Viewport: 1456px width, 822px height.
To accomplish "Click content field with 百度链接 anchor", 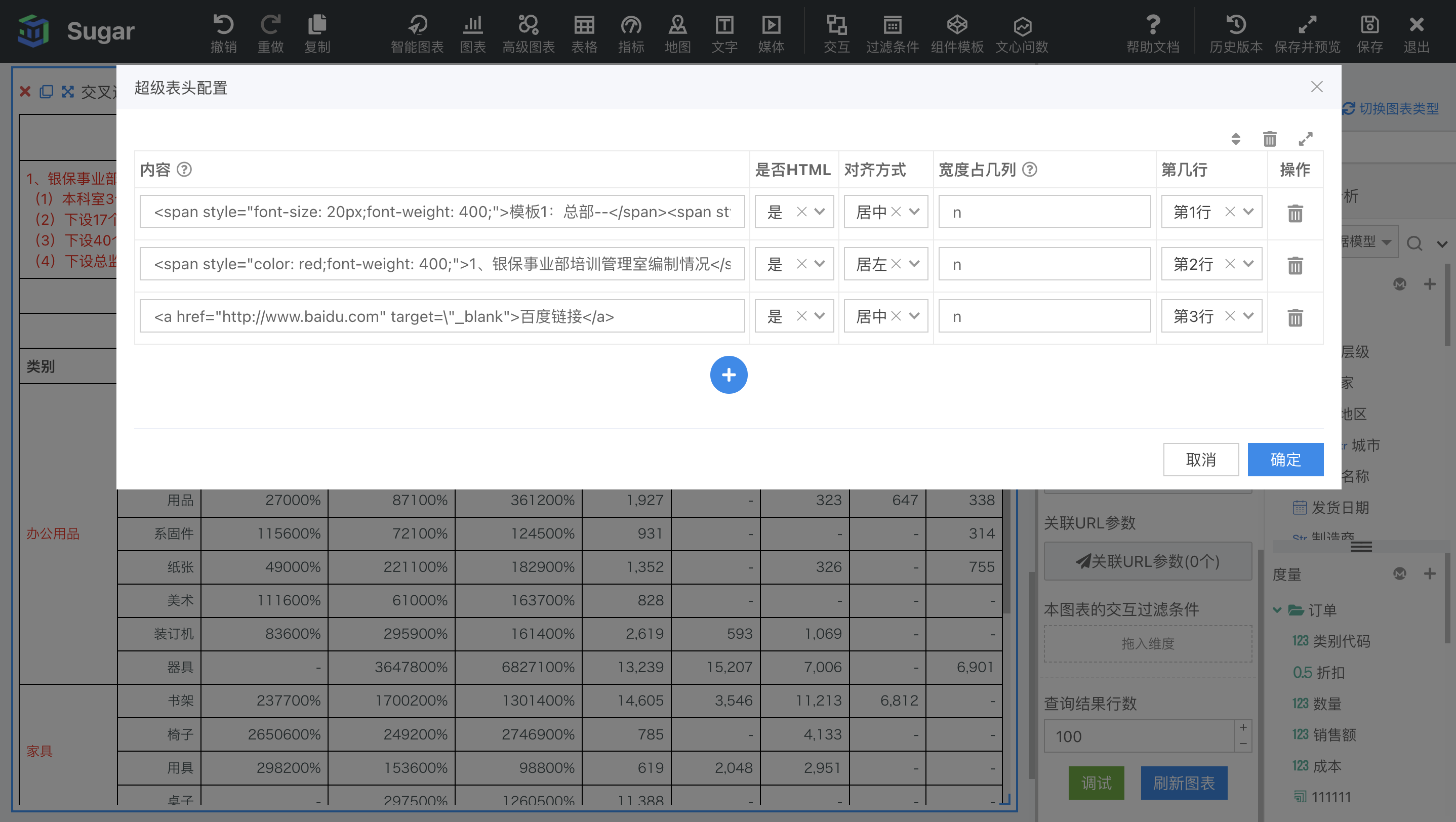I will pyautogui.click(x=442, y=316).
